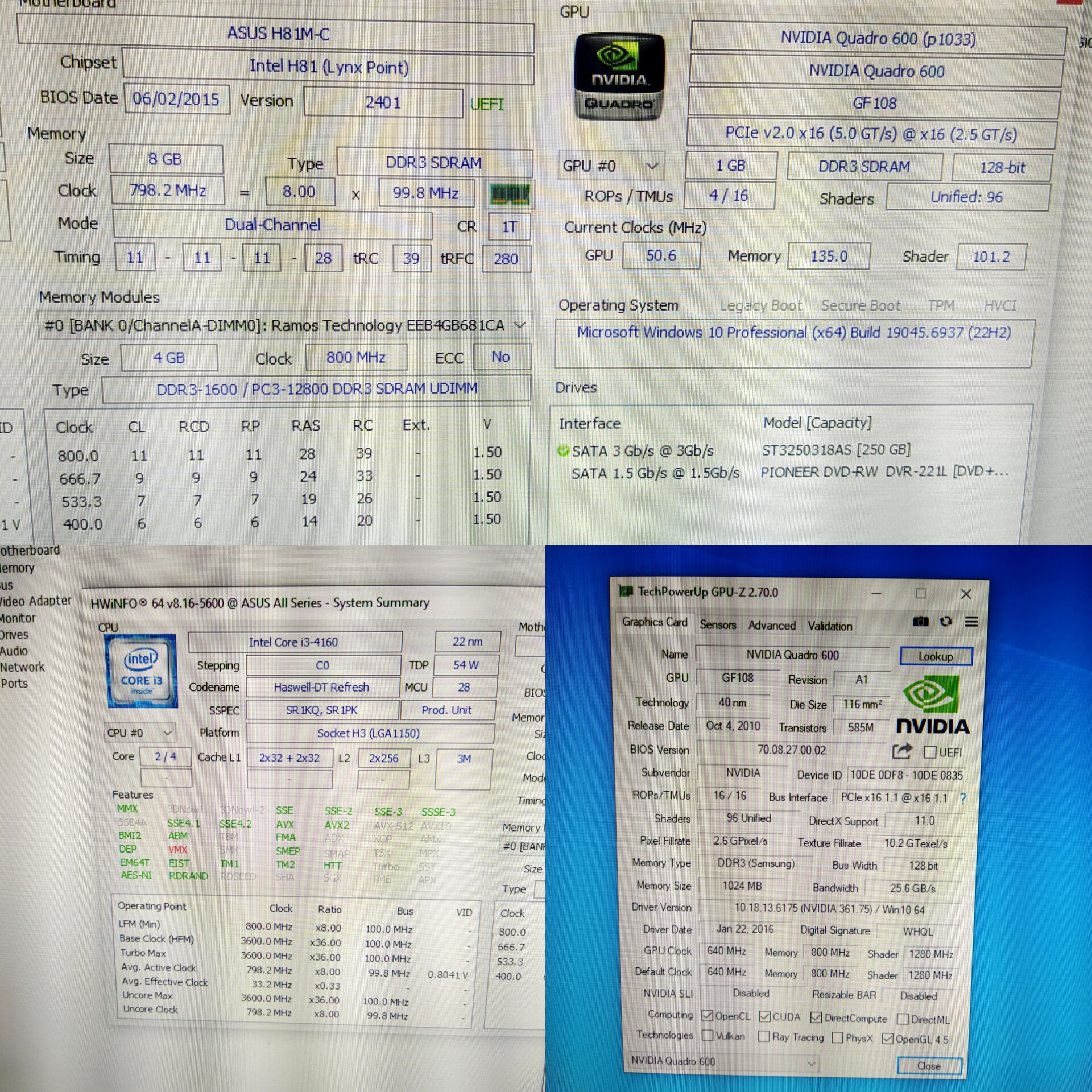The image size is (1092, 1092).
Task: Click the Intel H81 (Lynx Point) chipset field
Action: [x=328, y=67]
